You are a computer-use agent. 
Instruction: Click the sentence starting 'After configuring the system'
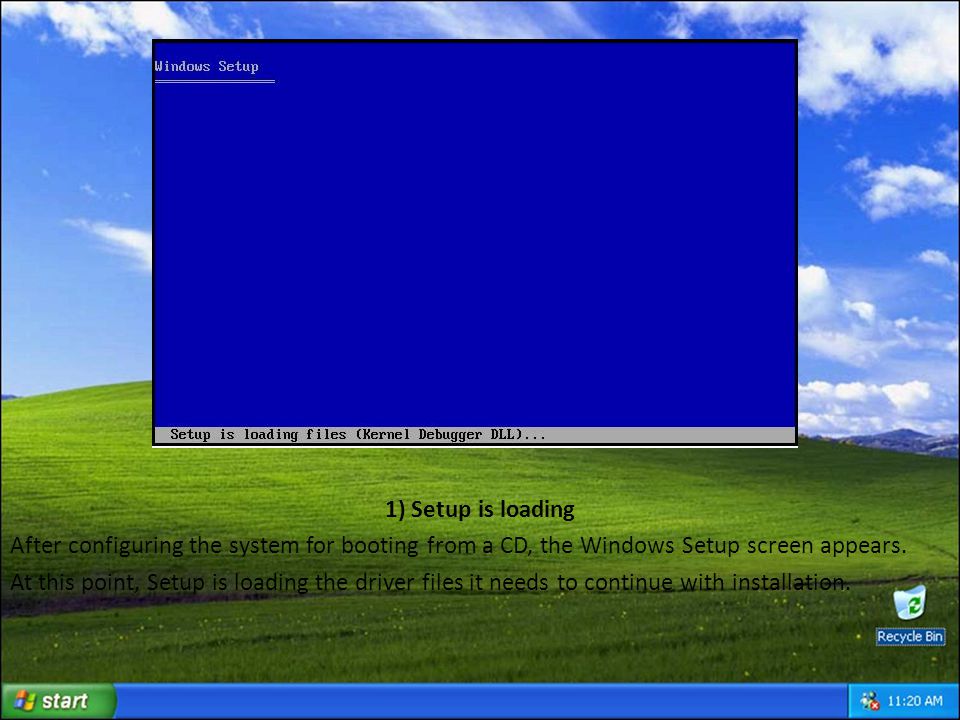pyautogui.click(x=458, y=545)
